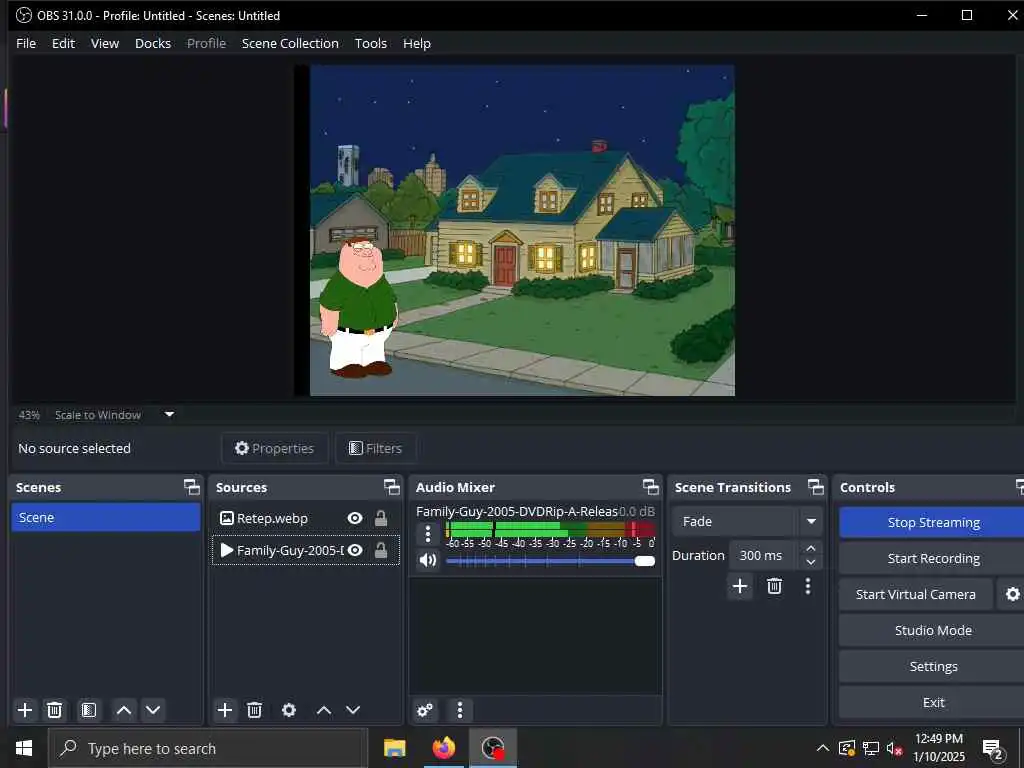Viewport: 1024px width, 768px height.
Task: Open source Properties button in toolbar
Action: tap(274, 448)
